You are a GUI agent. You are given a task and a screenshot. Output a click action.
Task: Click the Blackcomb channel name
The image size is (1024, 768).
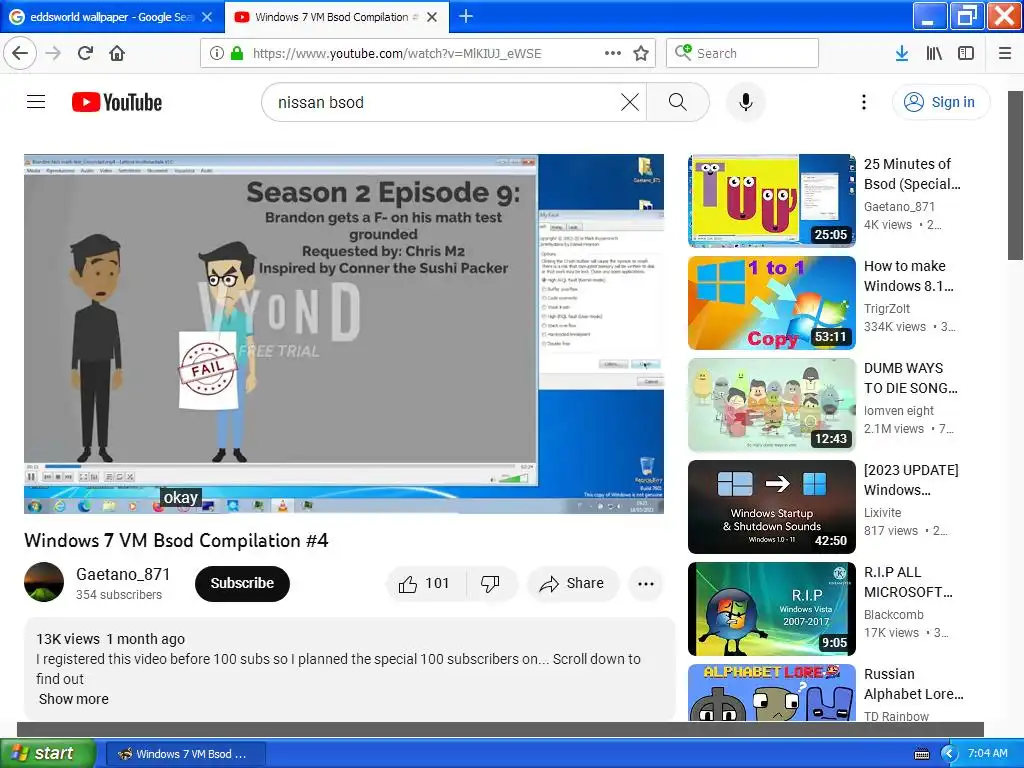893,615
